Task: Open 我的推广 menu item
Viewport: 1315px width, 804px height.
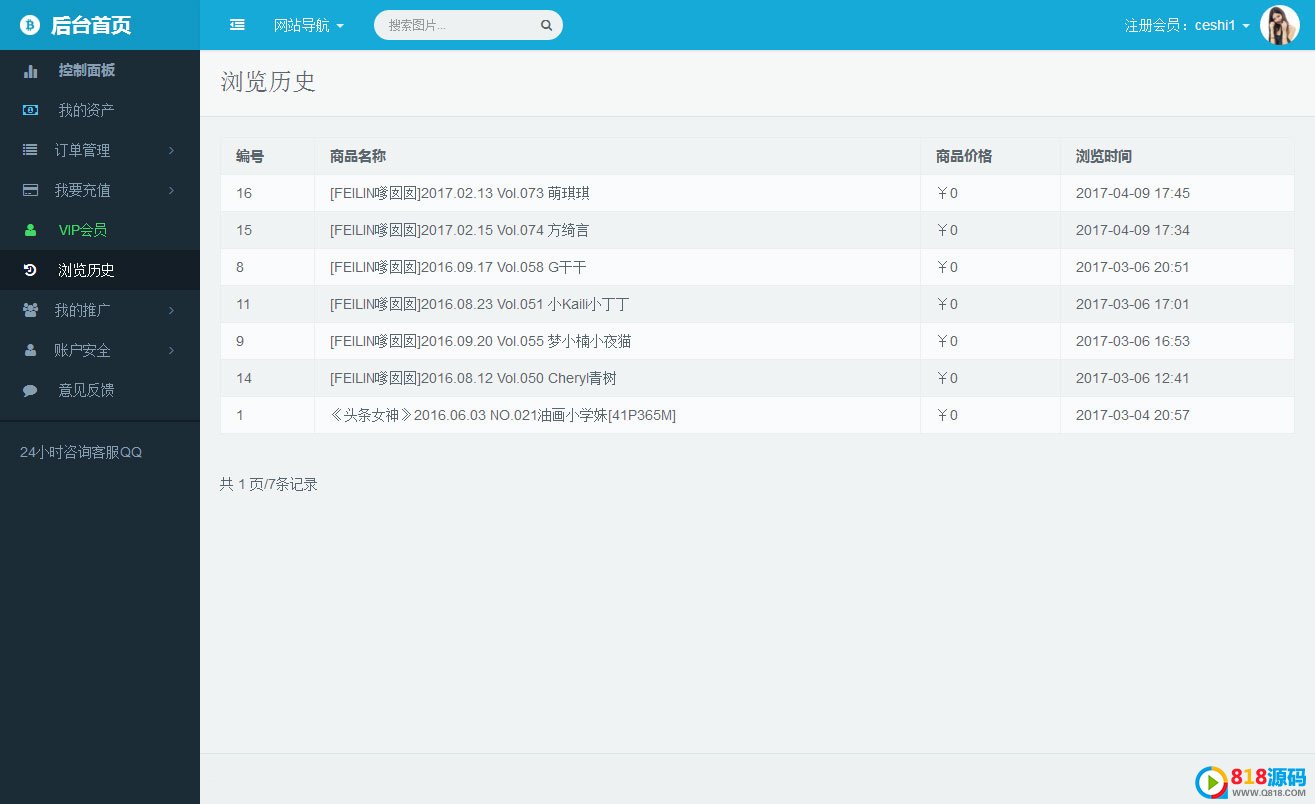Action: [x=82, y=310]
